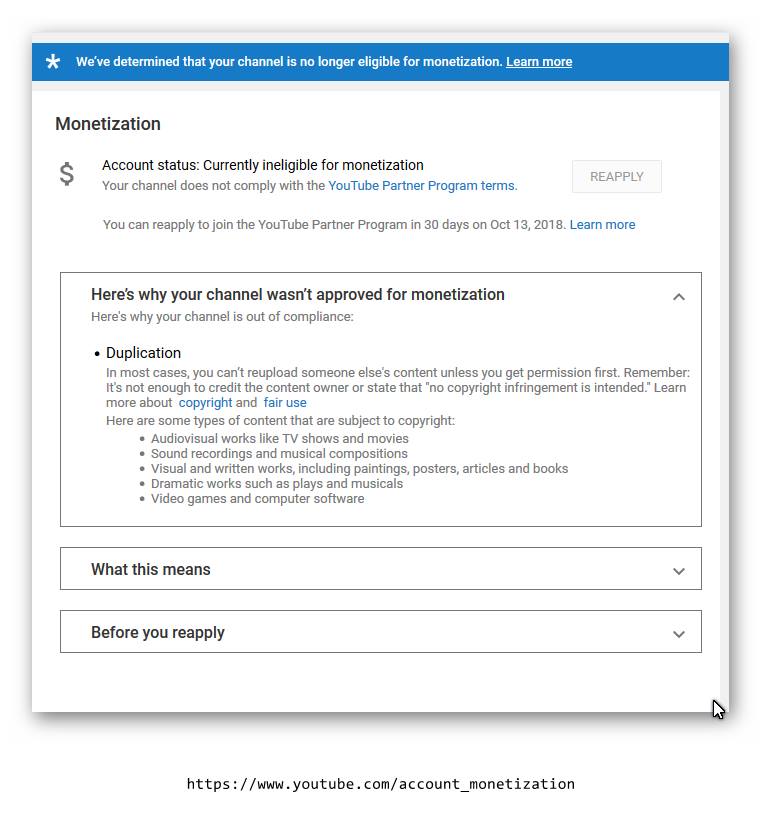Viewport: 761px width, 824px height.
Task: Follow the fair use link
Action: (x=285, y=403)
